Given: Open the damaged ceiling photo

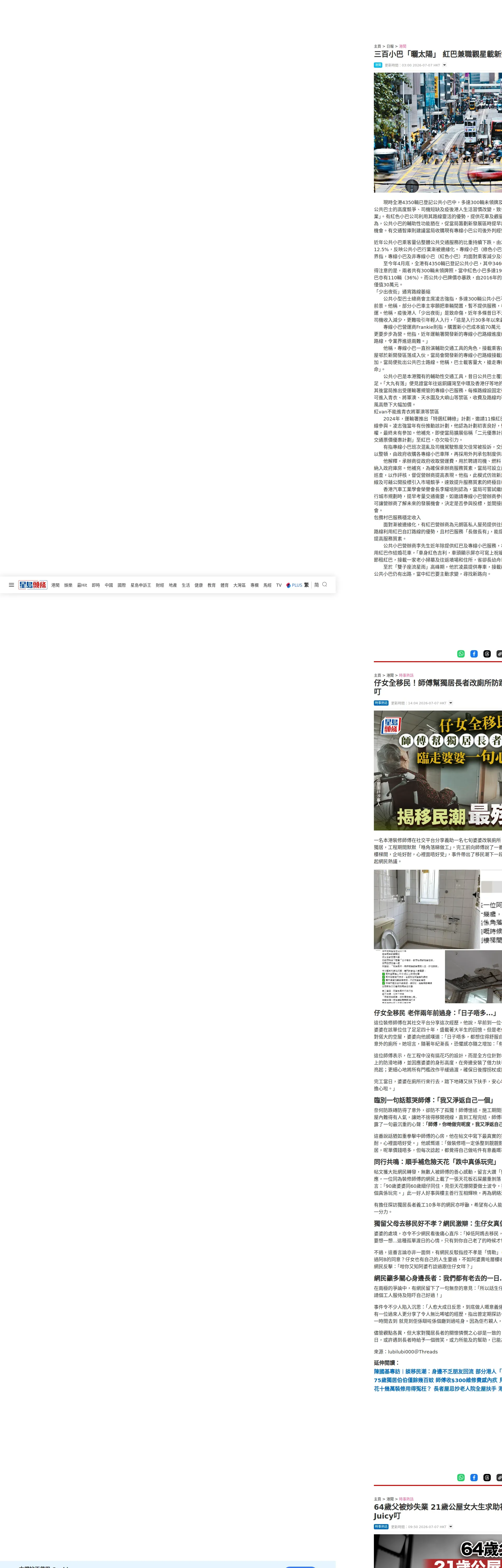Looking at the screenshot, I should 473,976.
